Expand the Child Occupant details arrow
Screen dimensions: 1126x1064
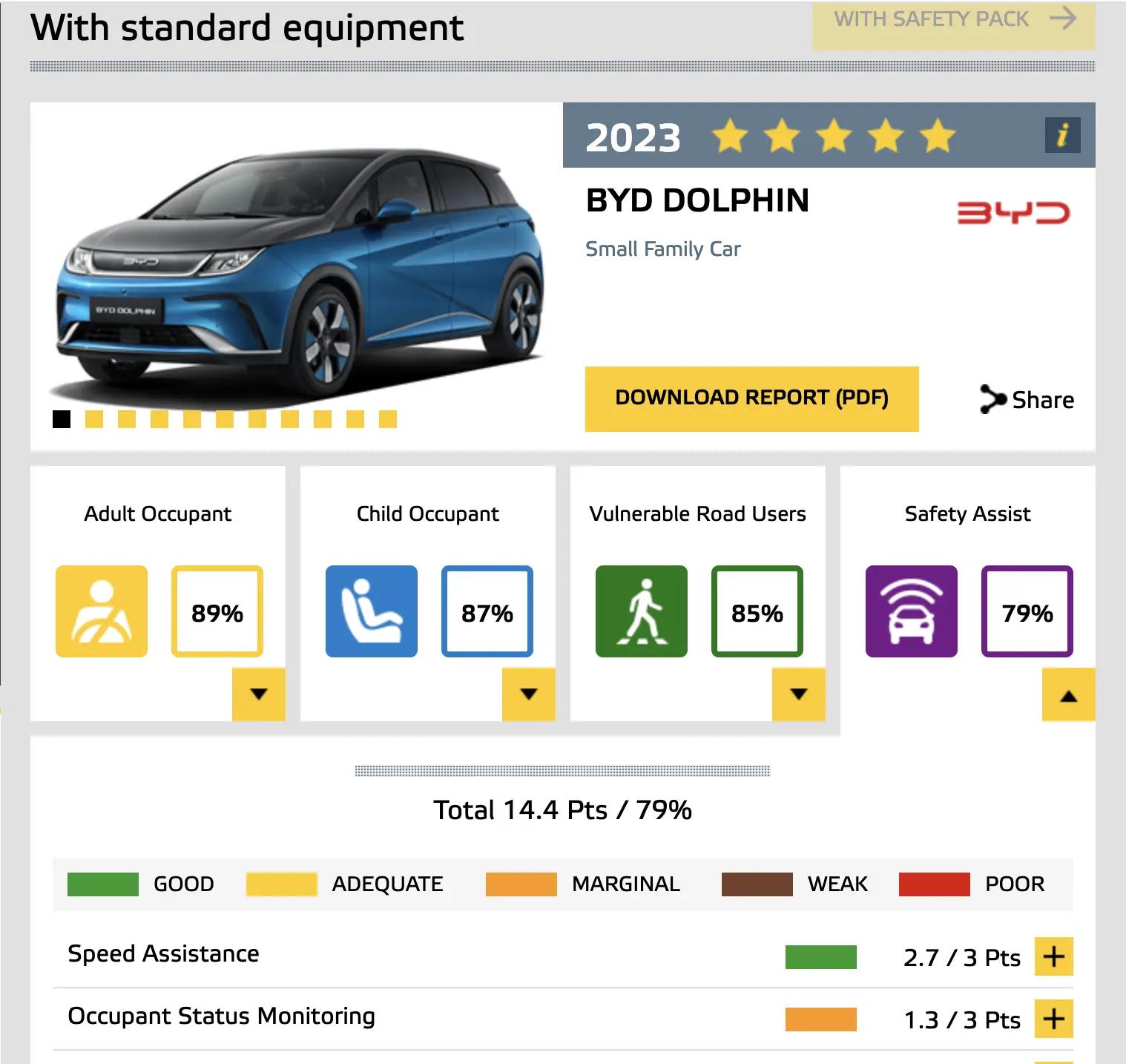coord(529,694)
